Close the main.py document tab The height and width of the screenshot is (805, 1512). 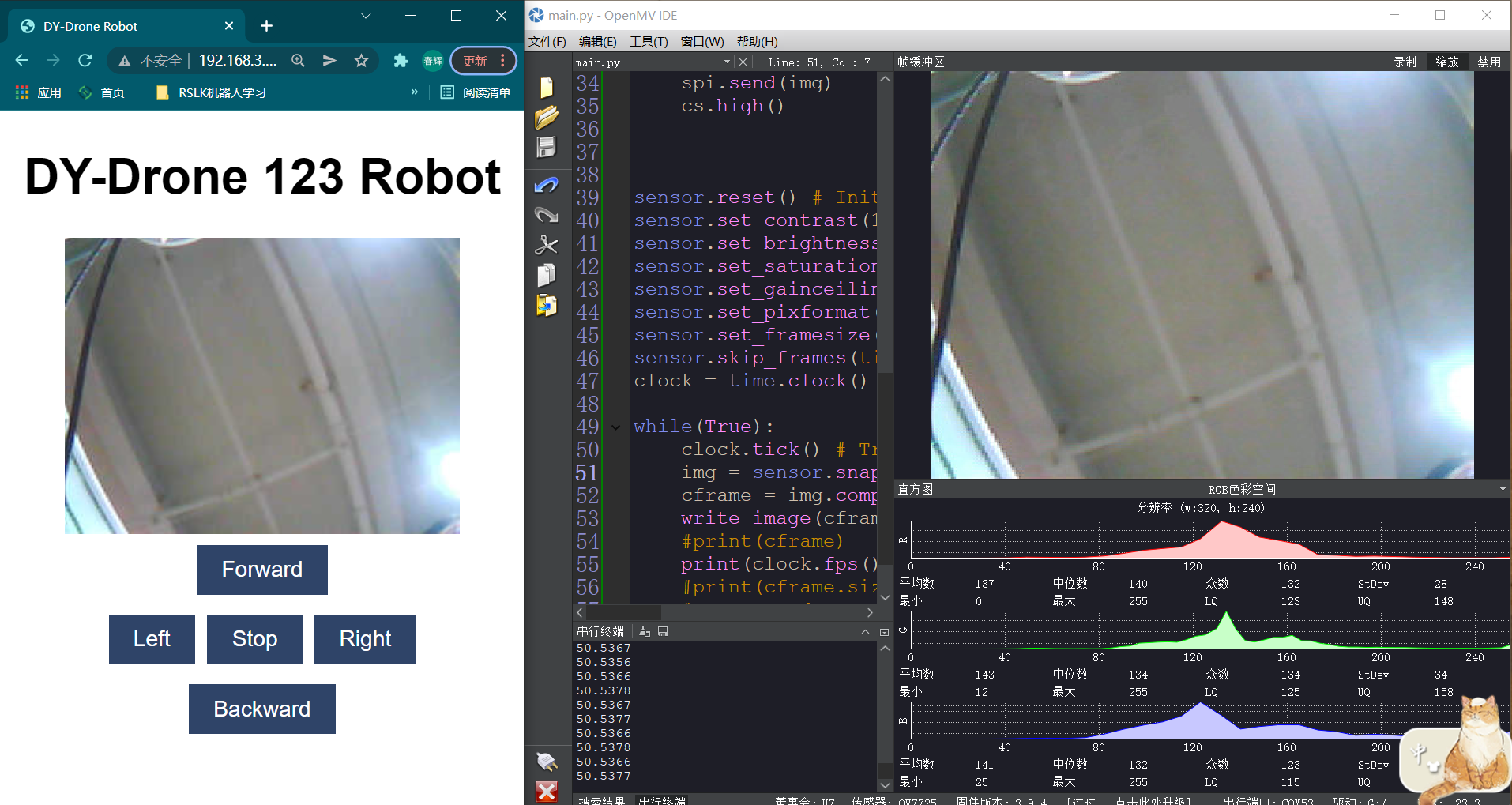pyautogui.click(x=743, y=62)
